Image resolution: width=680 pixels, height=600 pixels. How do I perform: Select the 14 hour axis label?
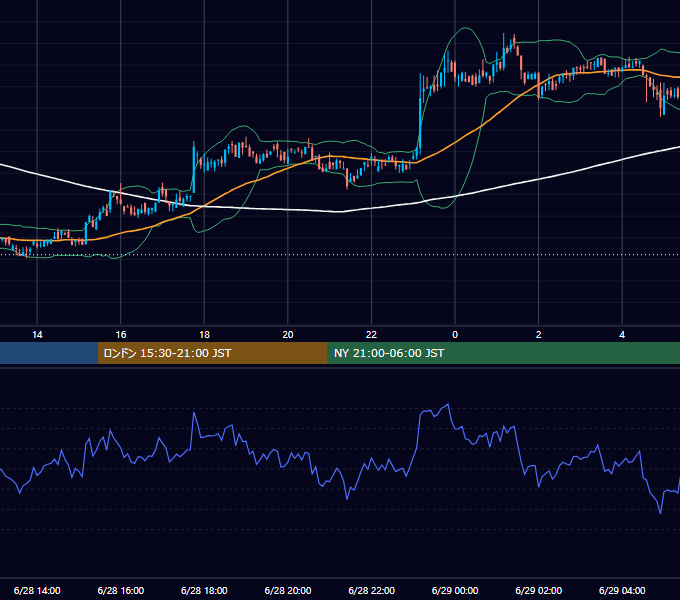coord(37,335)
